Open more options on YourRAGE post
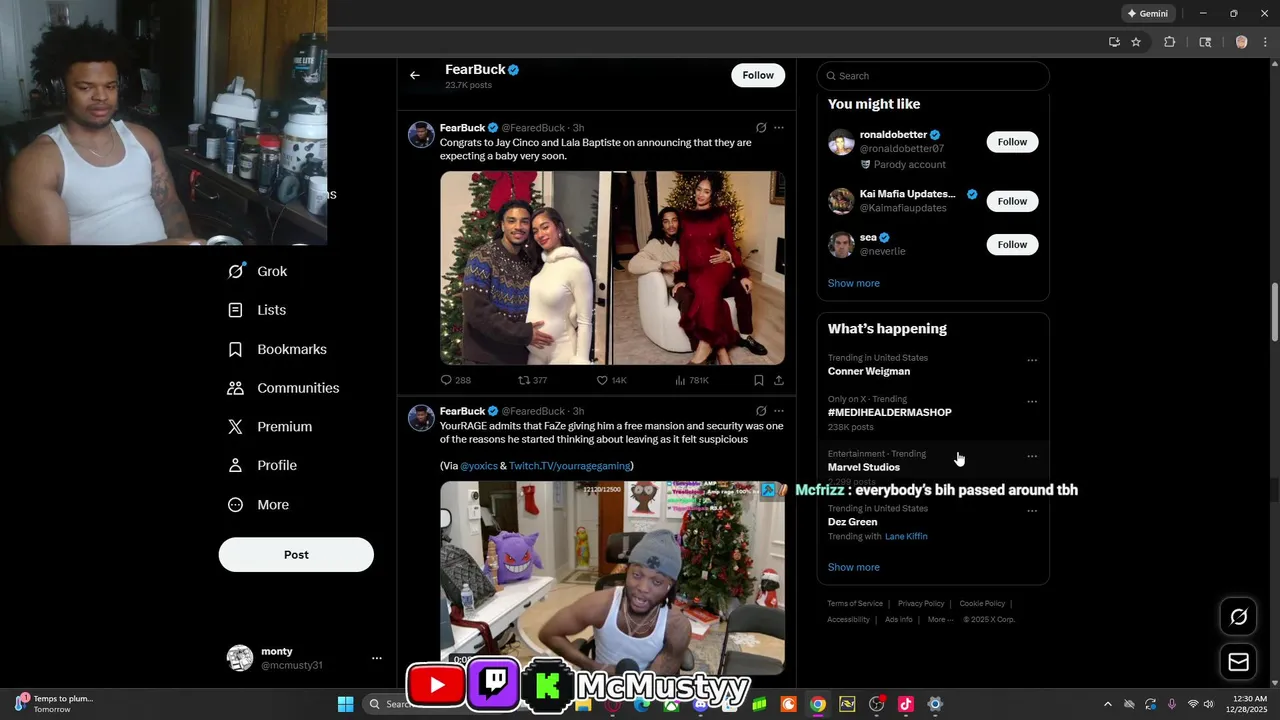Image resolution: width=1280 pixels, height=720 pixels. (x=779, y=411)
